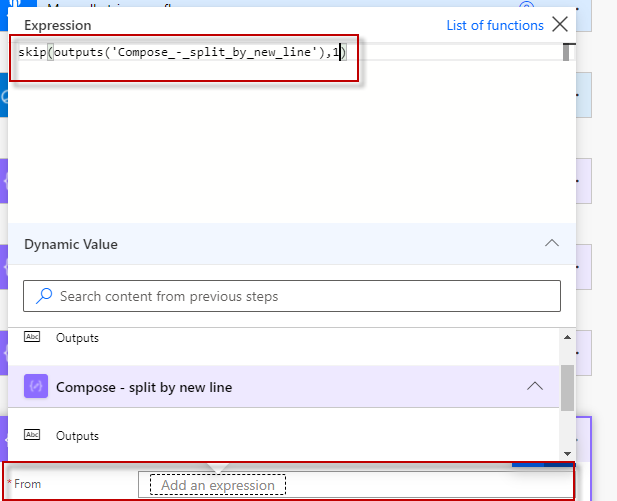
Task: Click the scroll-down arrow of the dynamic content list
Action: pos(567,453)
